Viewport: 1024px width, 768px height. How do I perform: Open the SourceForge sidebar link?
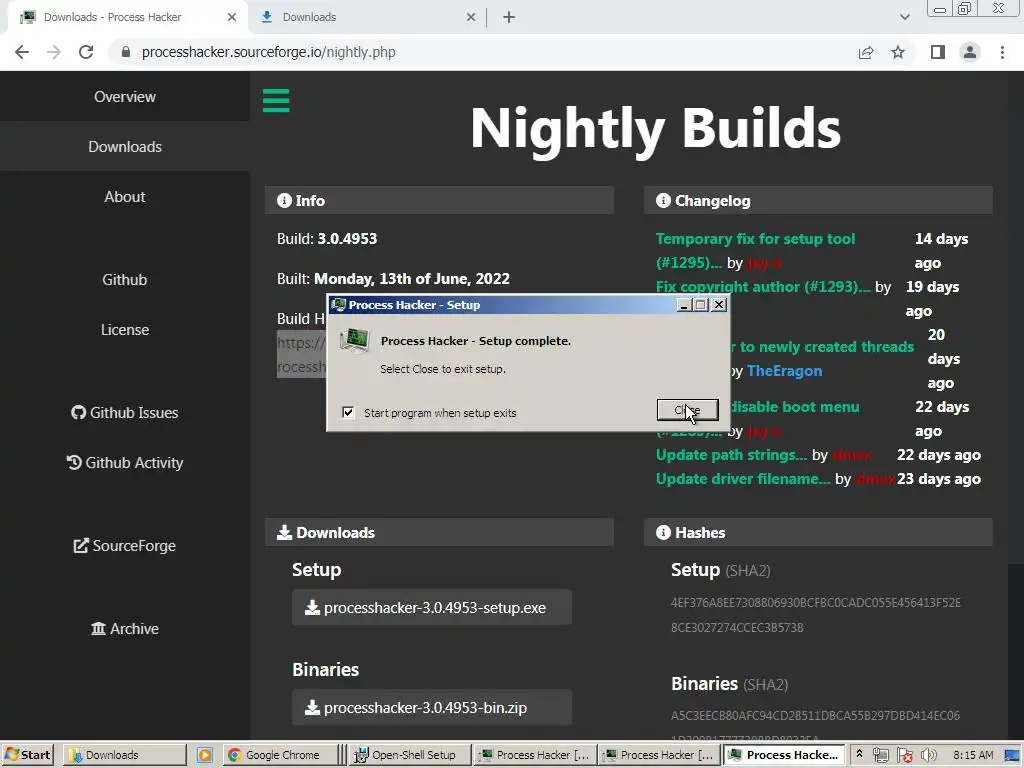125,545
